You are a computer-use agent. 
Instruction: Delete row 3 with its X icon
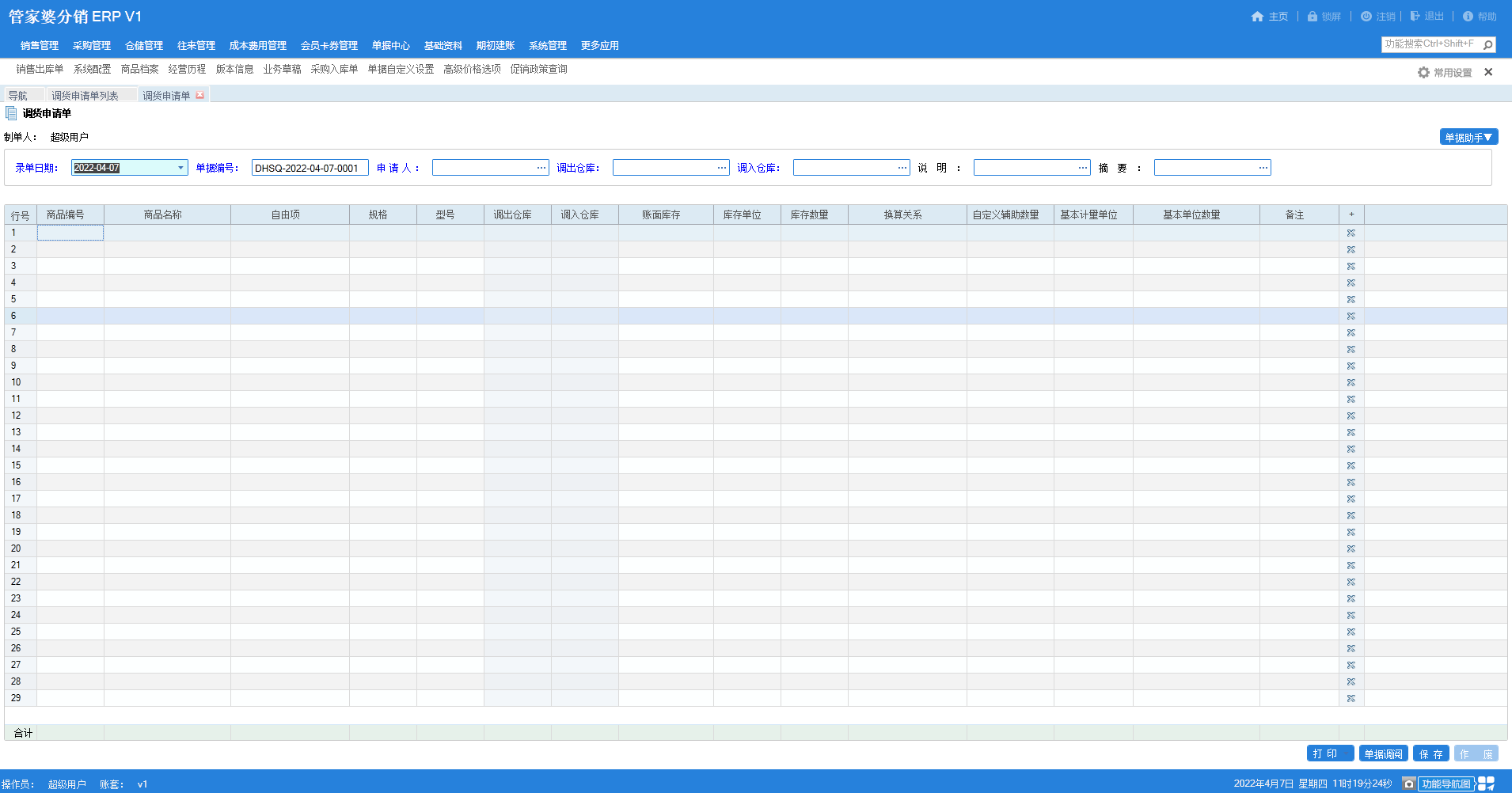coord(1351,266)
